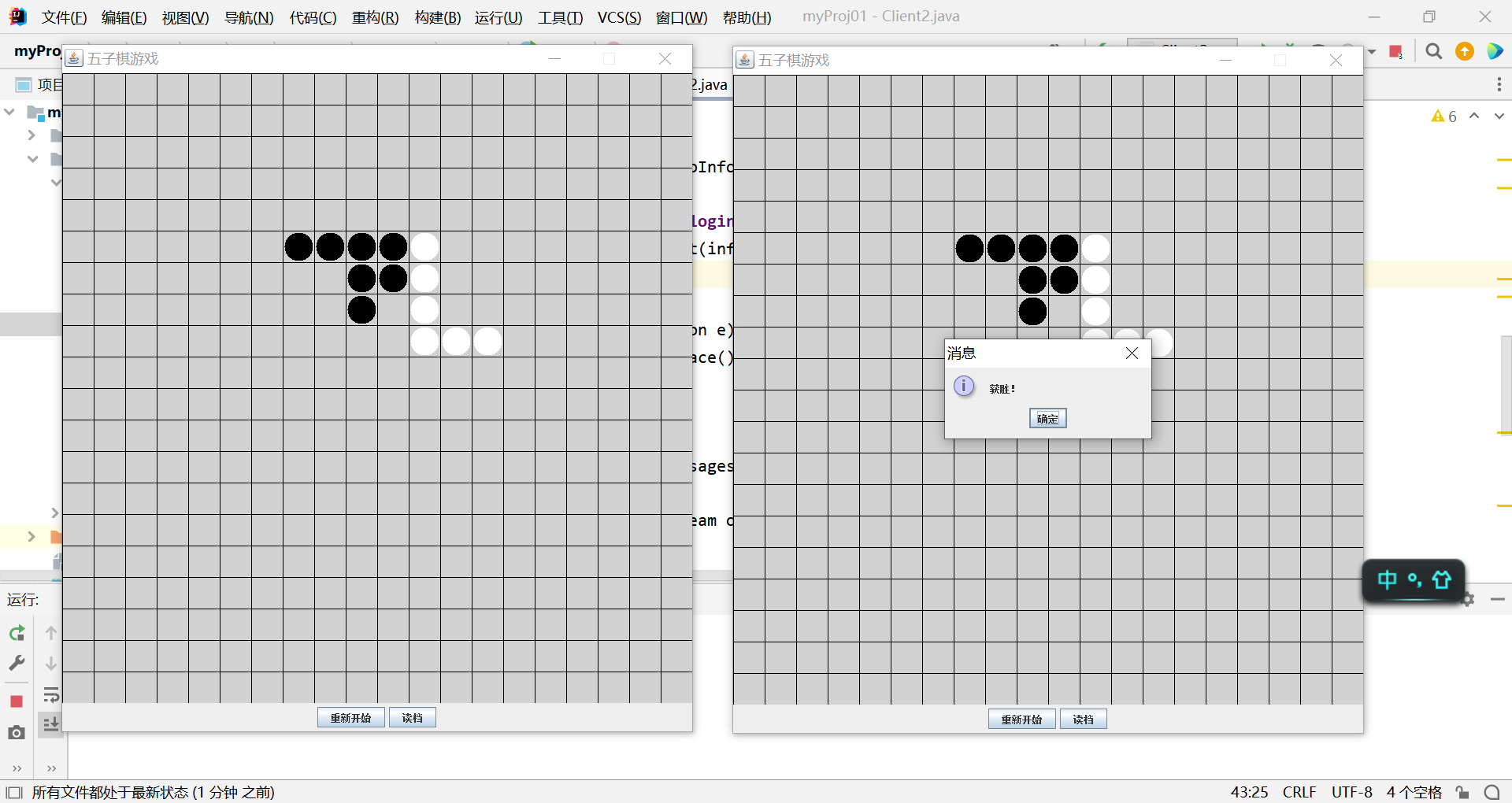The height and width of the screenshot is (803, 1512).
Task: Rerun the program with the green rerun icon
Action: [17, 633]
